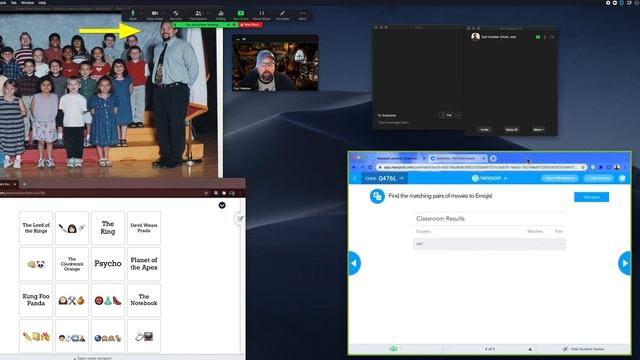The width and height of the screenshot is (640, 360).
Task: Select the 'Psycho' card
Action: pos(108,264)
